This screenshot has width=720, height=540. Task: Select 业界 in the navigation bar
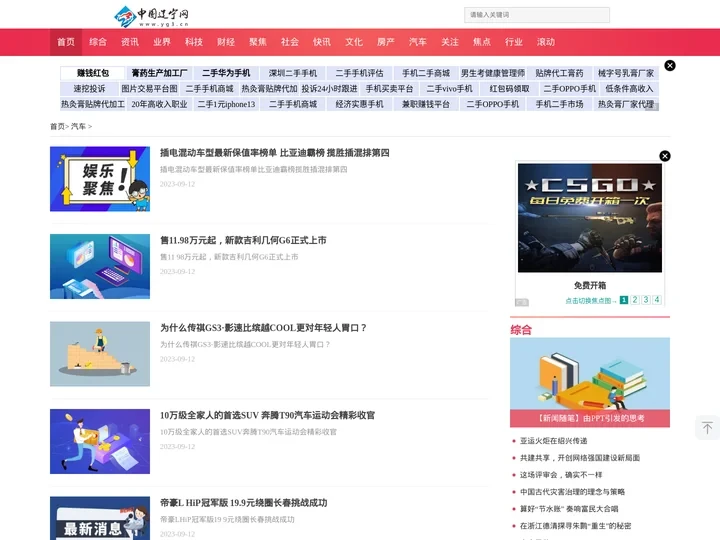point(162,42)
